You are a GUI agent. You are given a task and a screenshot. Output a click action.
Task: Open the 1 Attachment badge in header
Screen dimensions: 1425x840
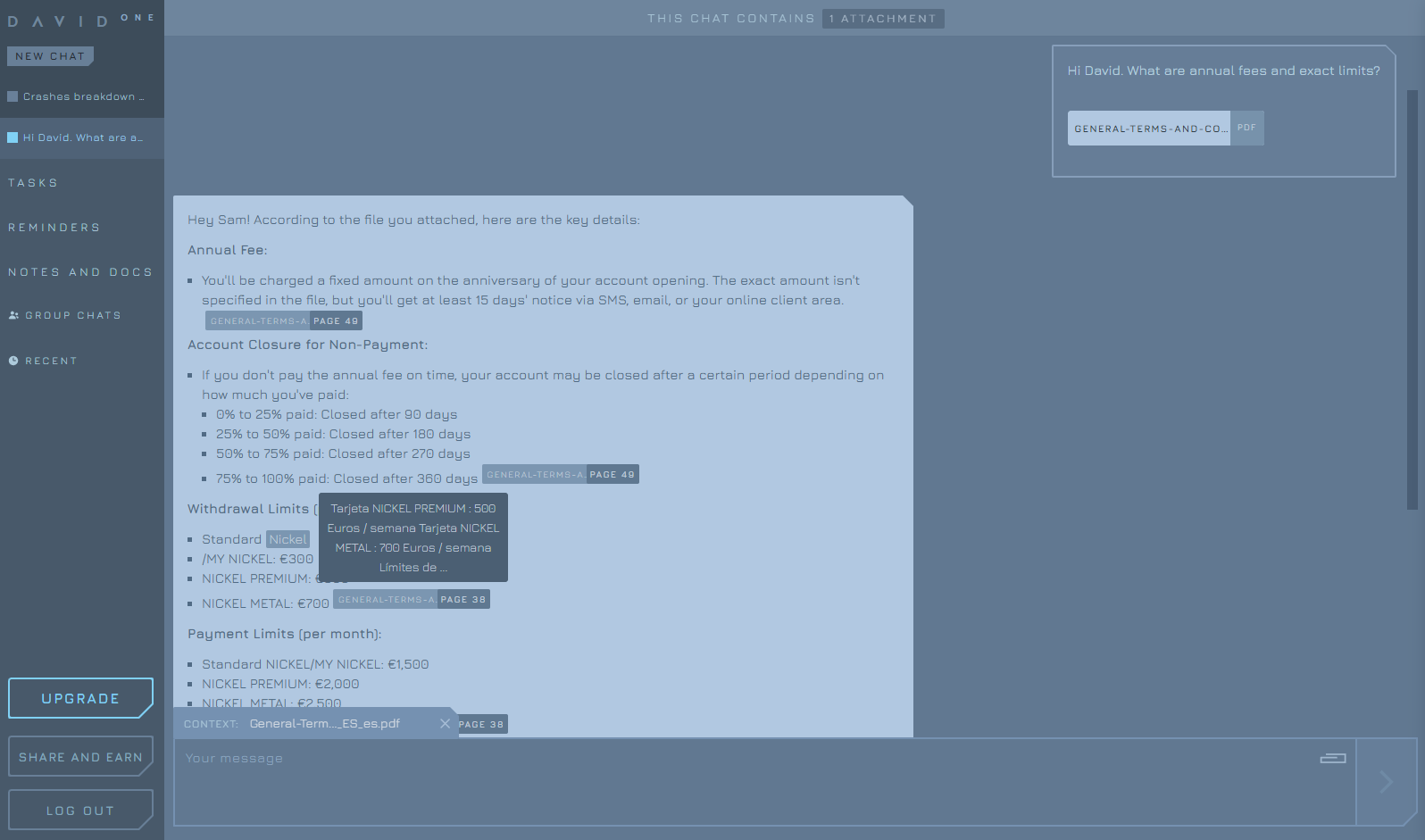click(x=882, y=19)
